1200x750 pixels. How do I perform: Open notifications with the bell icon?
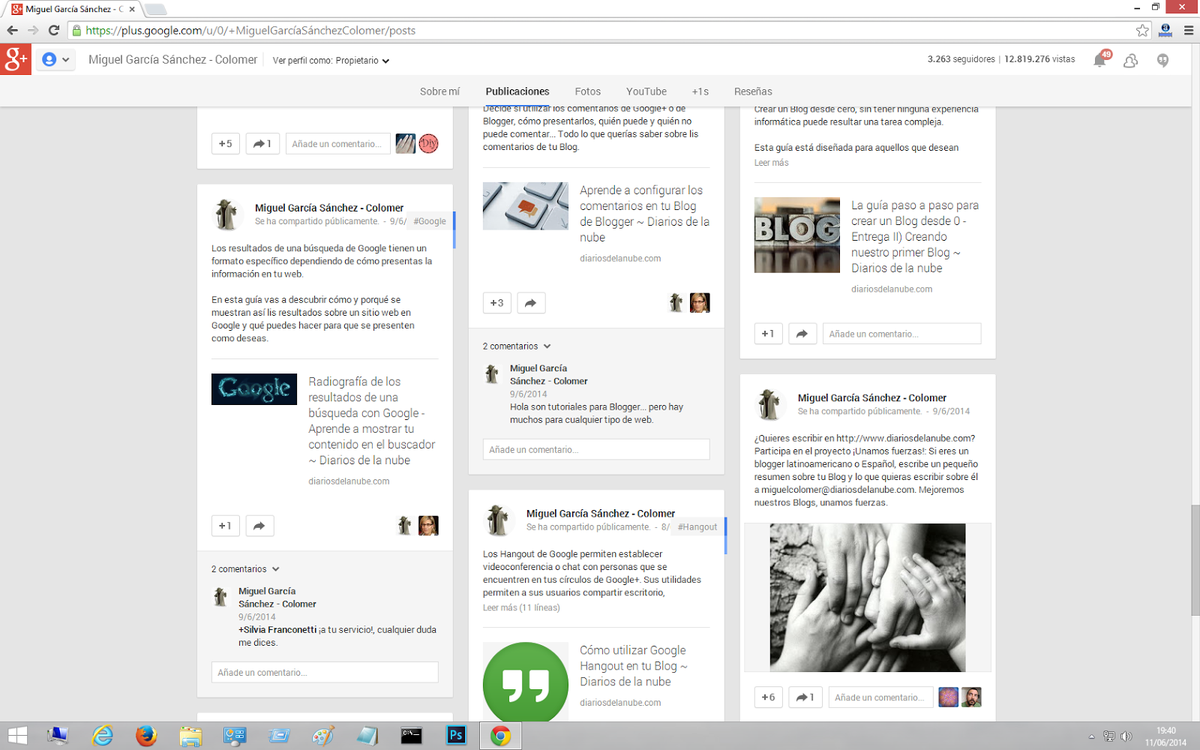pyautogui.click(x=1099, y=60)
